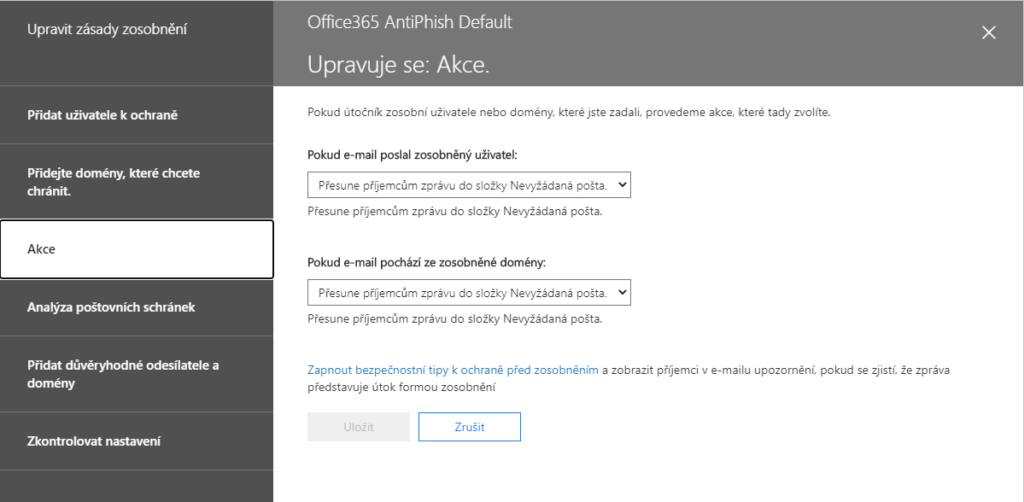Close the AntiPhish policy editing panel
This screenshot has height=502, width=1024.
point(989,33)
